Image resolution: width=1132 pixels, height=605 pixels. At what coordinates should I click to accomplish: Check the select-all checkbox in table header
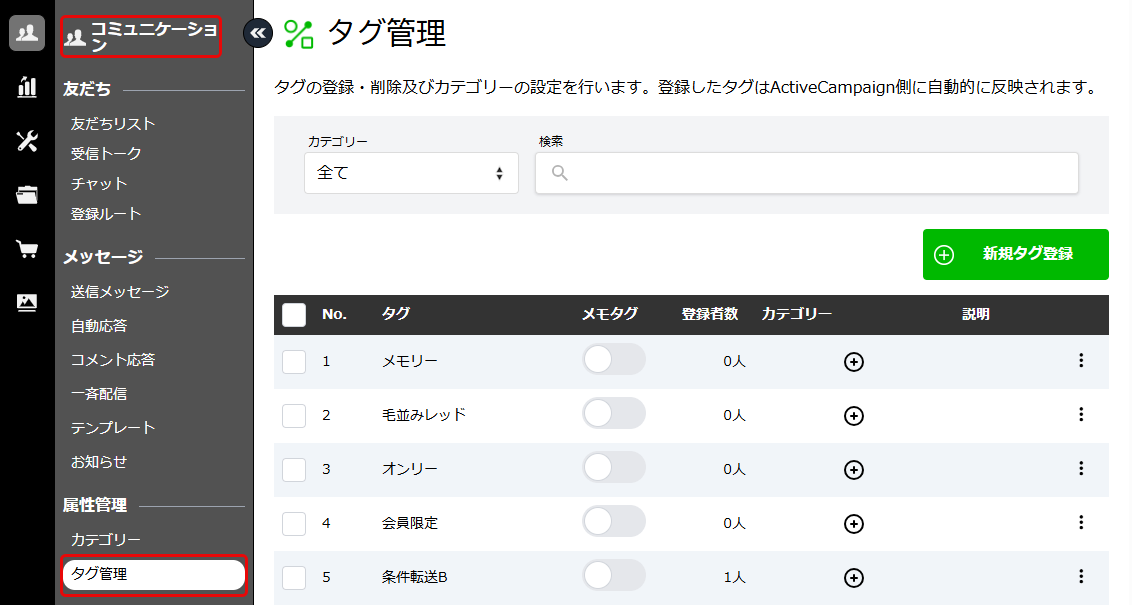pyautogui.click(x=294, y=315)
